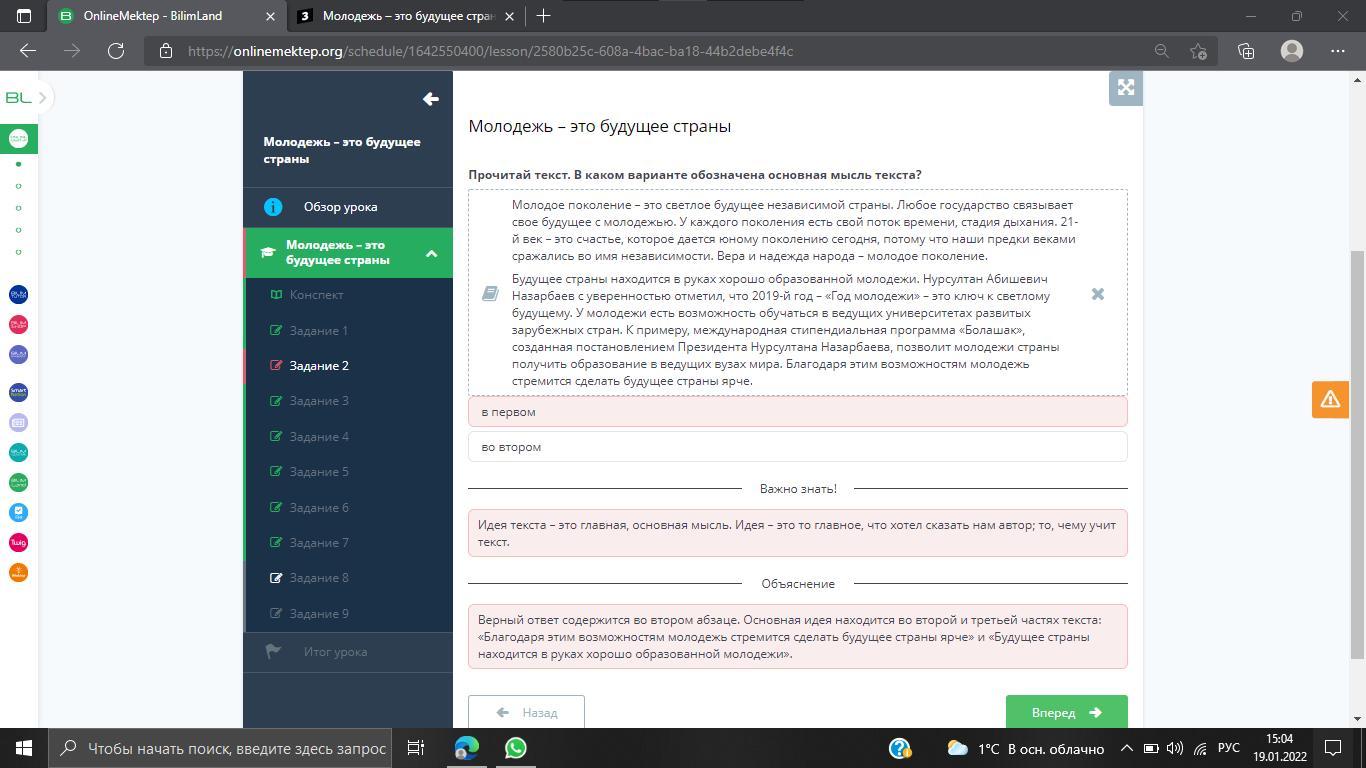
Task: Open Microsoft Edge from the taskbar
Action: point(467,748)
